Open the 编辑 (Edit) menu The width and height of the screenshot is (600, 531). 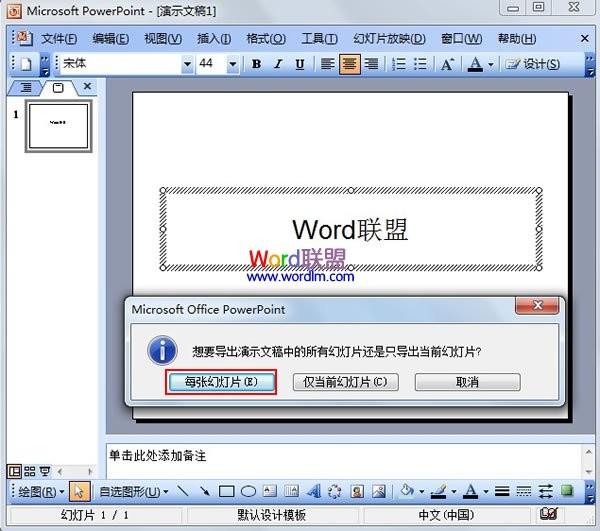[111, 39]
